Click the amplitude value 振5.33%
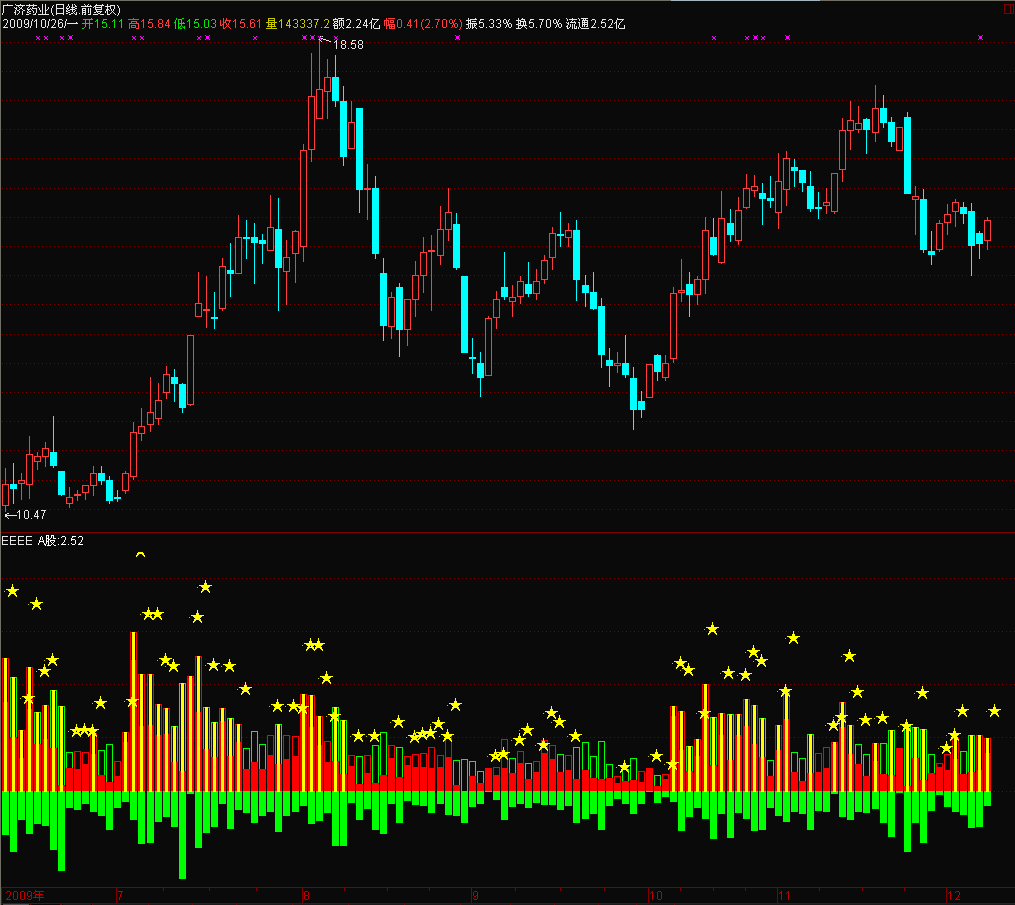The width and height of the screenshot is (1015, 905). (489, 24)
